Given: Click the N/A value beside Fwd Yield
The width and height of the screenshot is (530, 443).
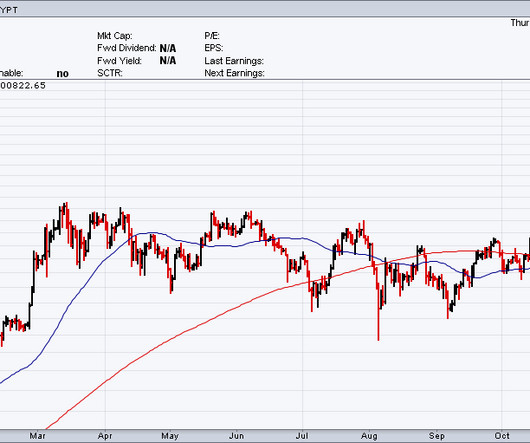Looking at the screenshot, I should point(168,61).
